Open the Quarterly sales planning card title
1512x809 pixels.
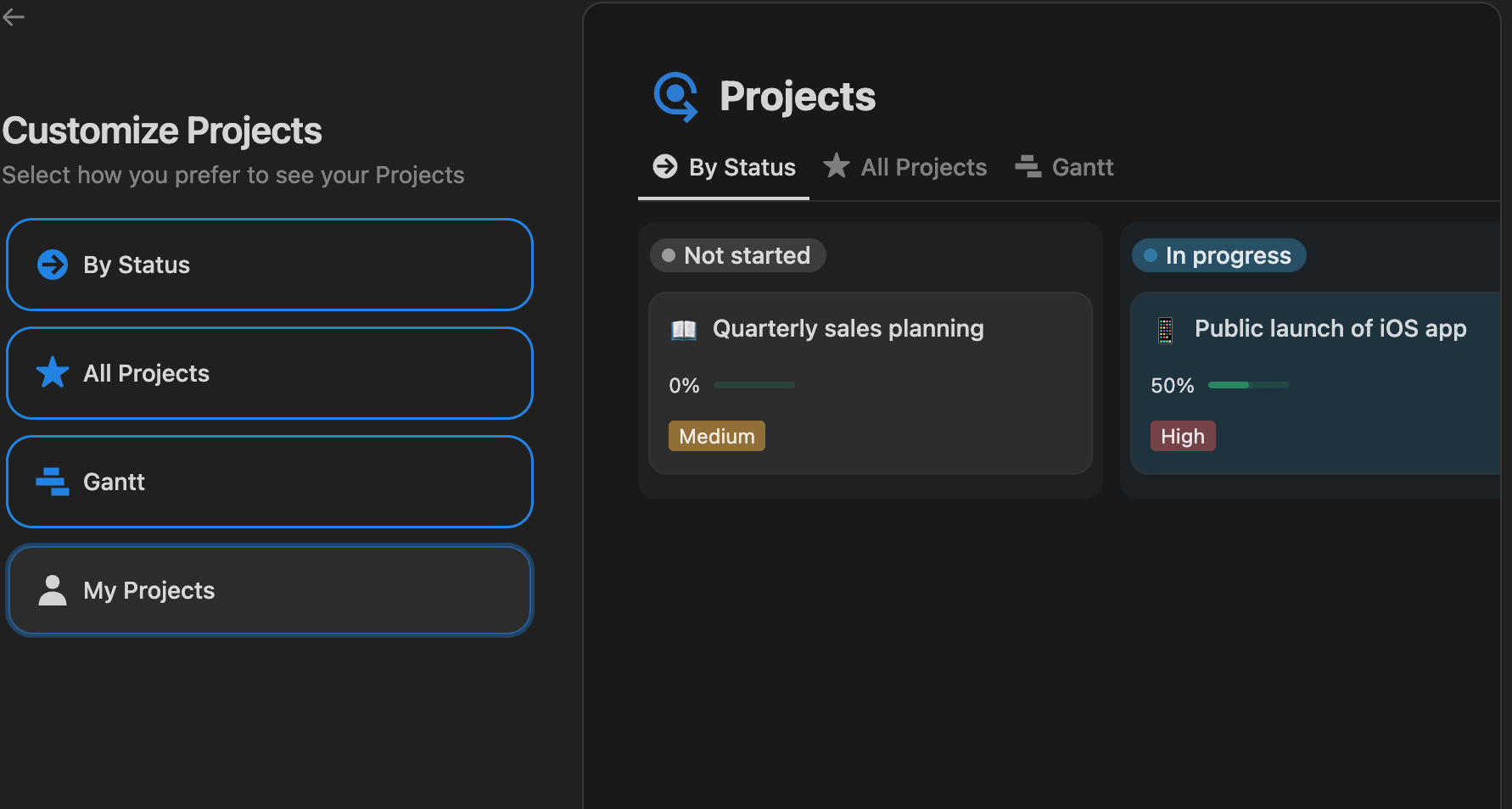848,329
